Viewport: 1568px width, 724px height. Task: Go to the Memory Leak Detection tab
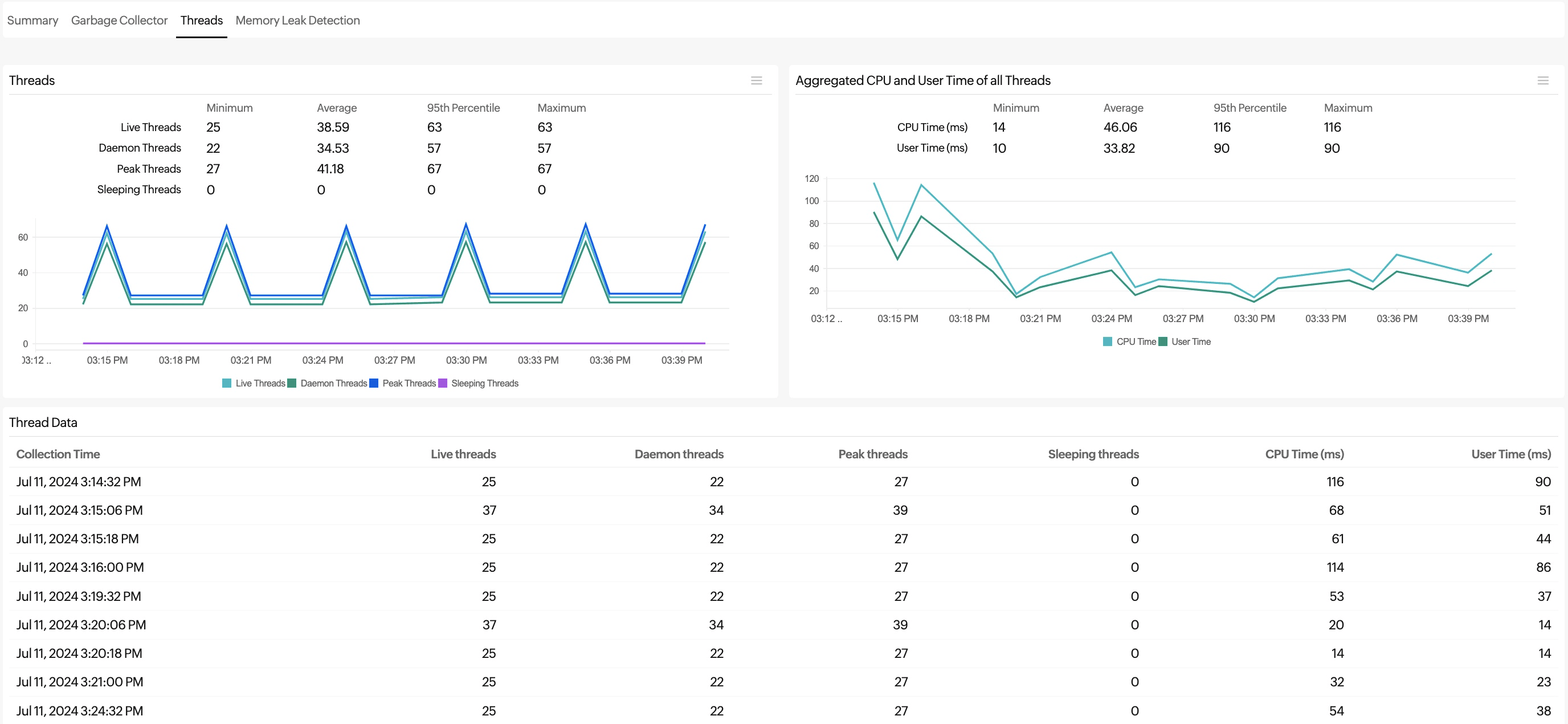297,20
